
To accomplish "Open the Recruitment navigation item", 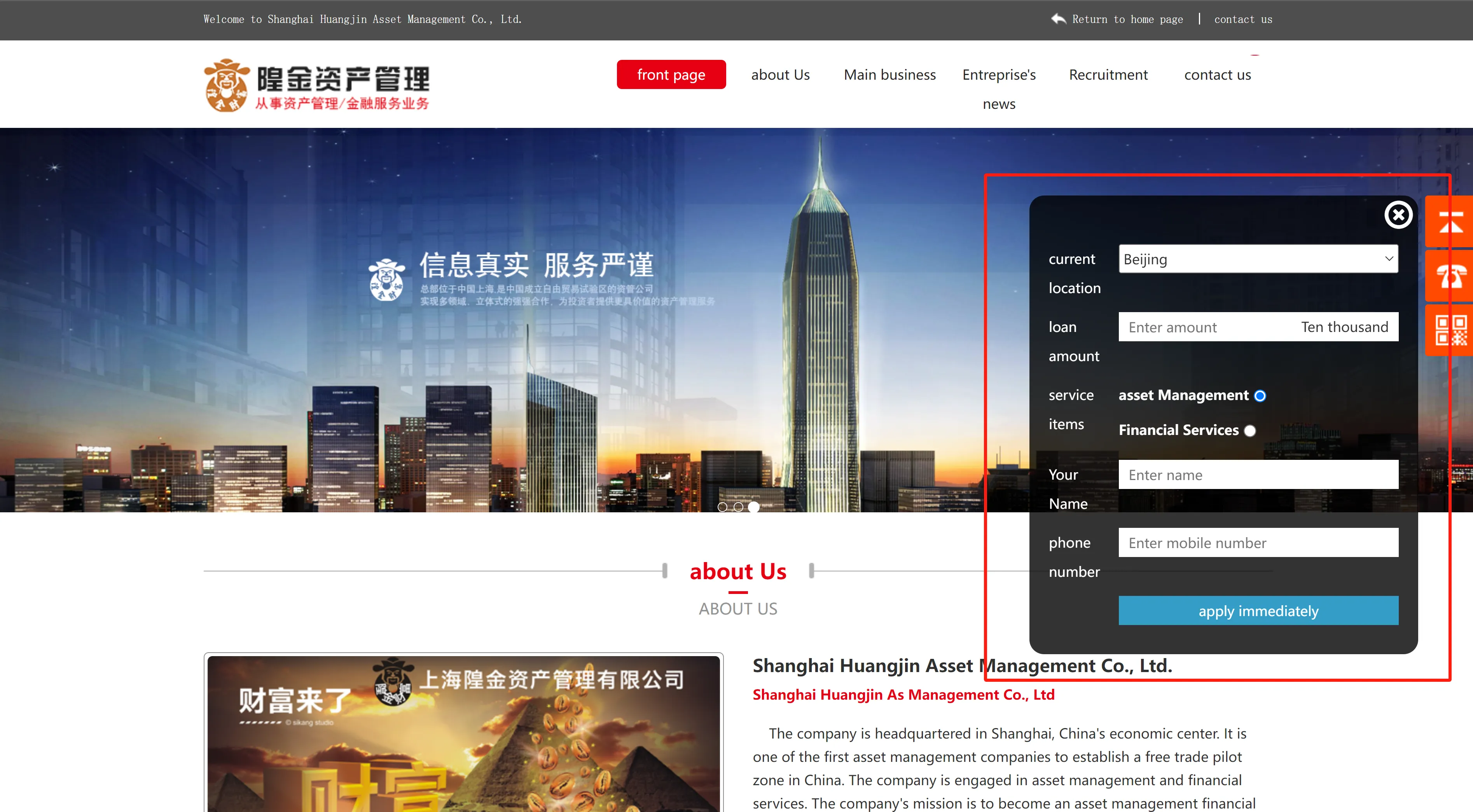I will (1108, 75).
